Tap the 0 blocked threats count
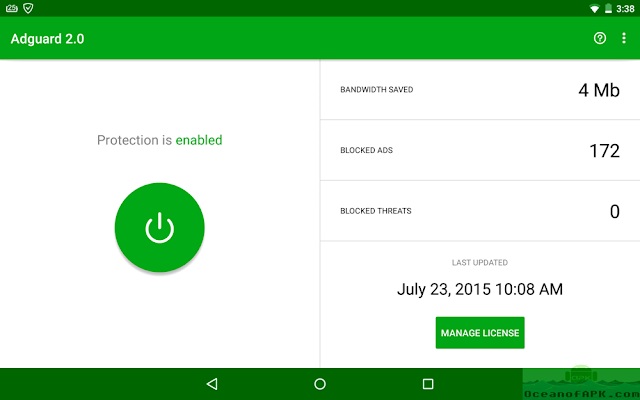640x400 pixels. pos(615,211)
